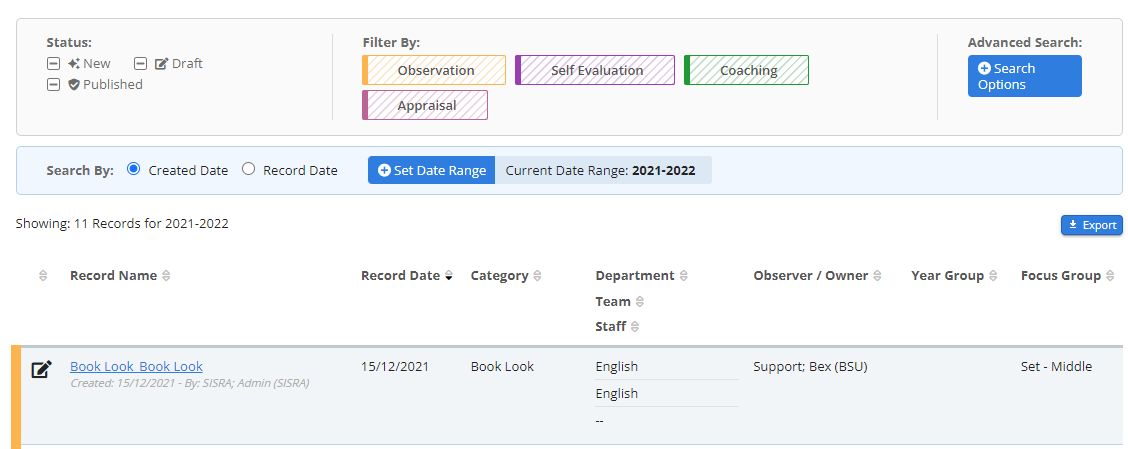
Task: Toggle the New status checkbox
Action: pyautogui.click(x=54, y=64)
